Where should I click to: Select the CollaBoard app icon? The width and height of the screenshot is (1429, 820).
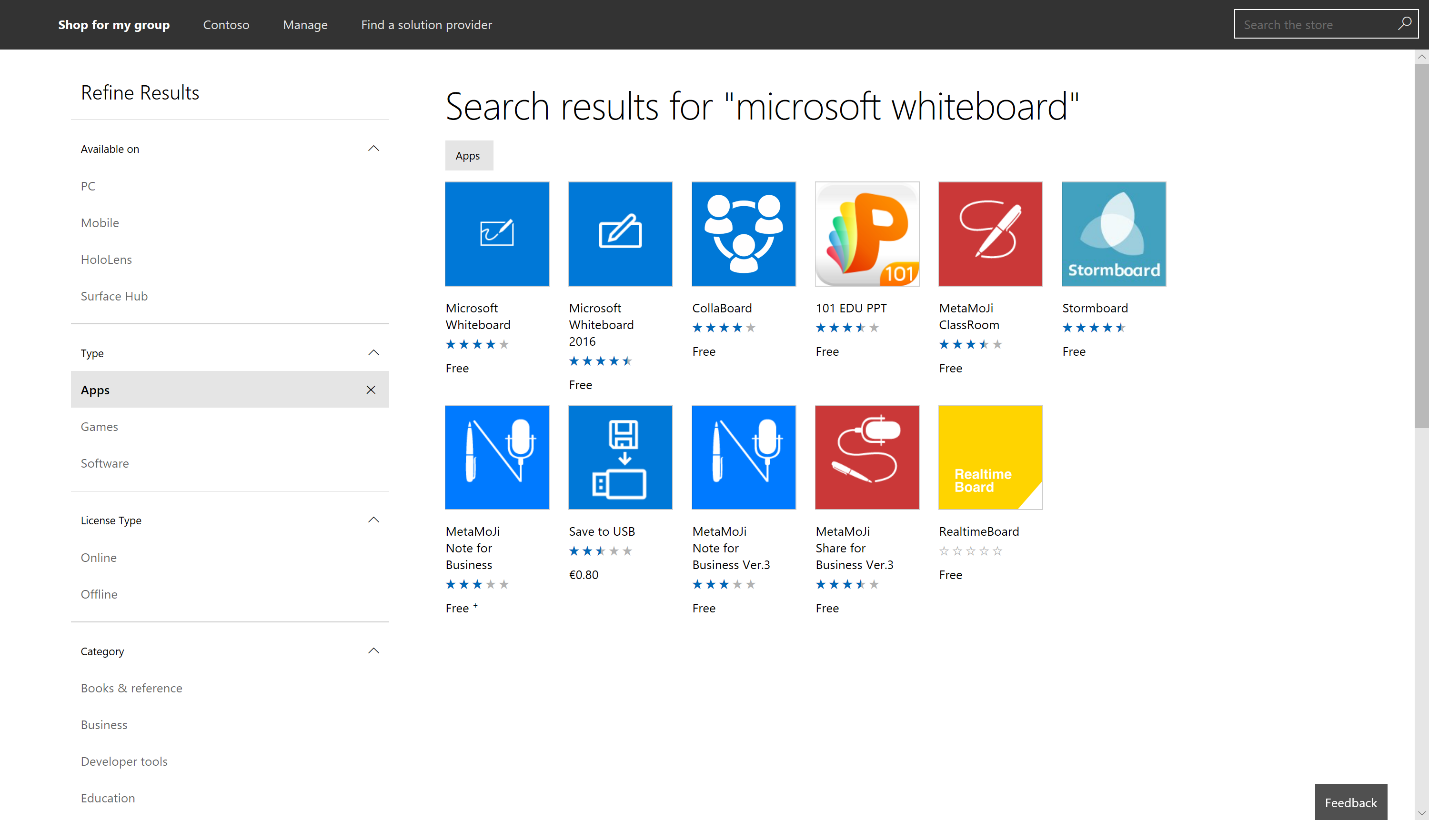743,233
